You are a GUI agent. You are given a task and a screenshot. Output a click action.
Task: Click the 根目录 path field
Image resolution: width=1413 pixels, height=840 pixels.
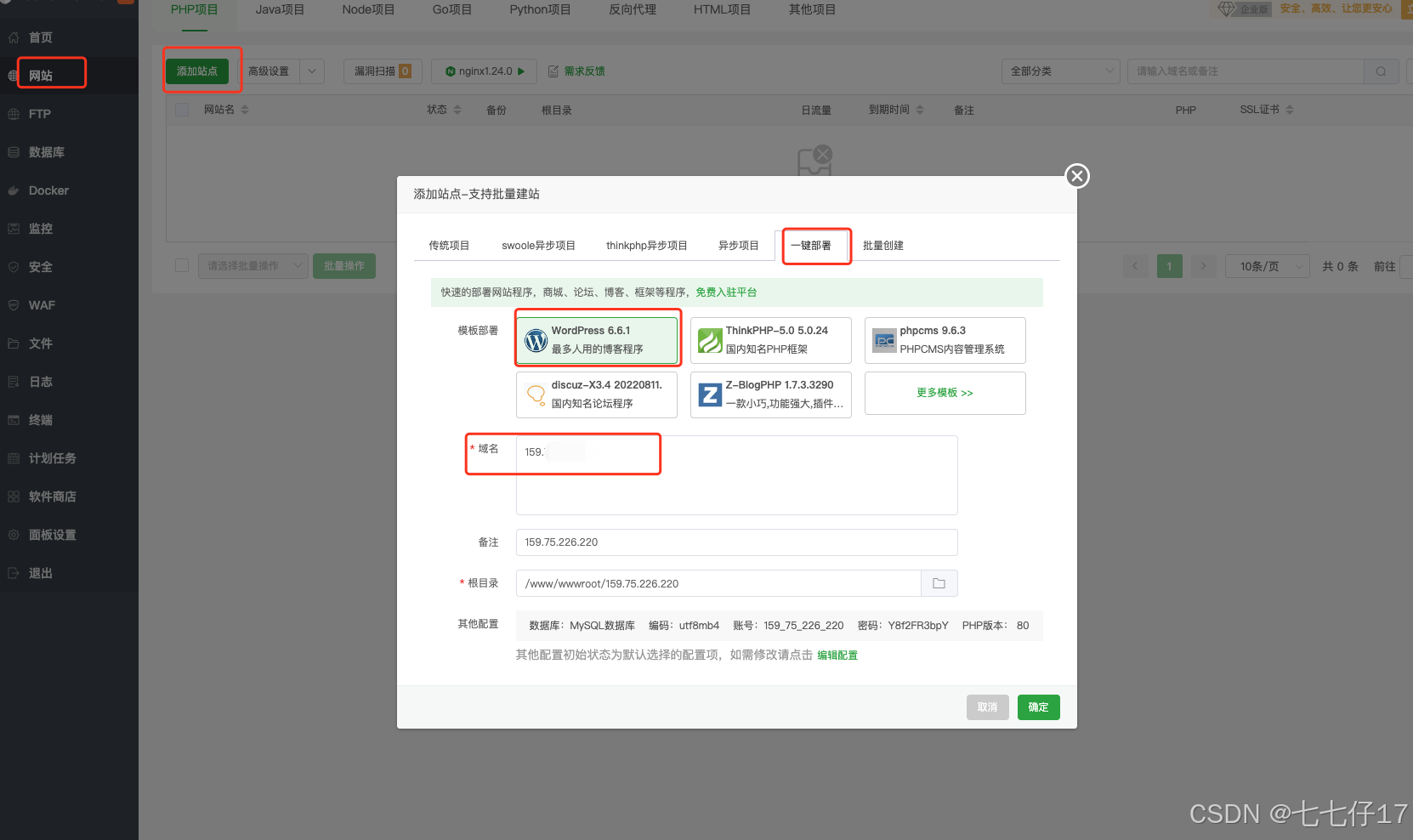tap(718, 583)
